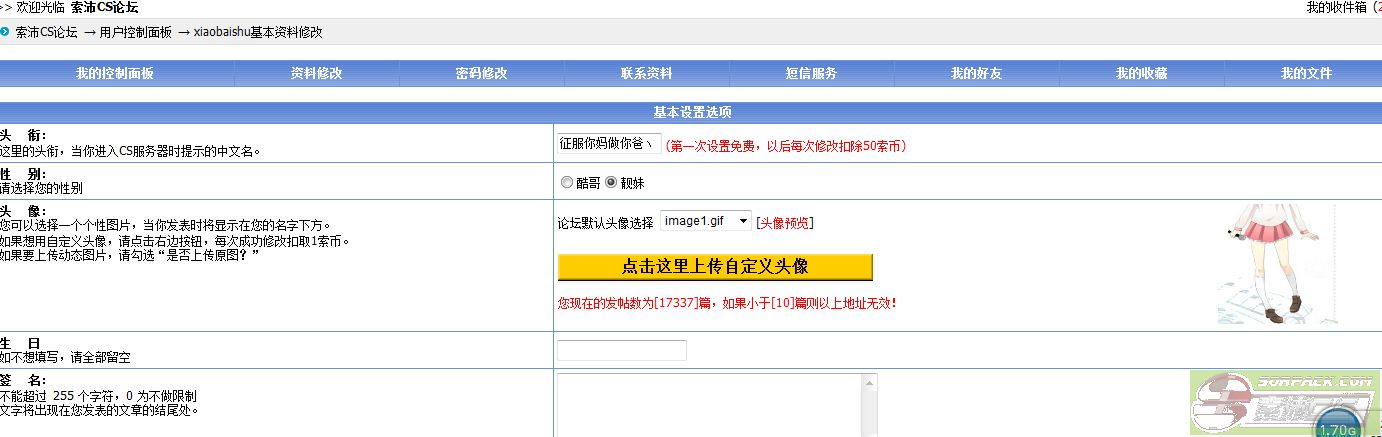1382x437 pixels.
Task: Open the 我的好友 tab
Action: 976,74
